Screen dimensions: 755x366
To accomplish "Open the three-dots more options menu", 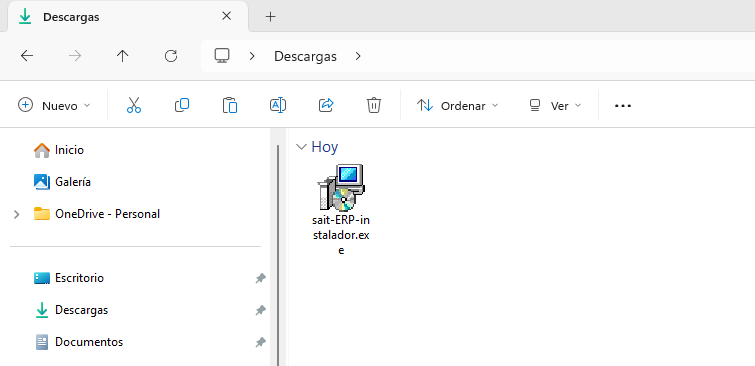I will (x=623, y=105).
